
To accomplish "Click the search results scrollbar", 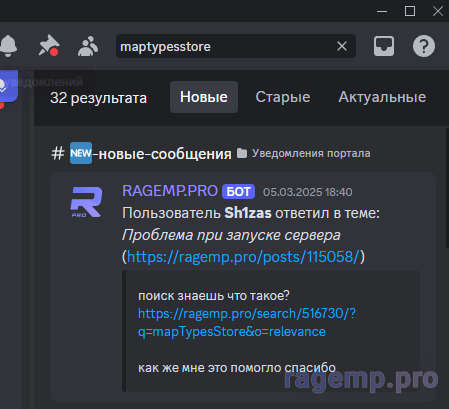I will 447,188.
